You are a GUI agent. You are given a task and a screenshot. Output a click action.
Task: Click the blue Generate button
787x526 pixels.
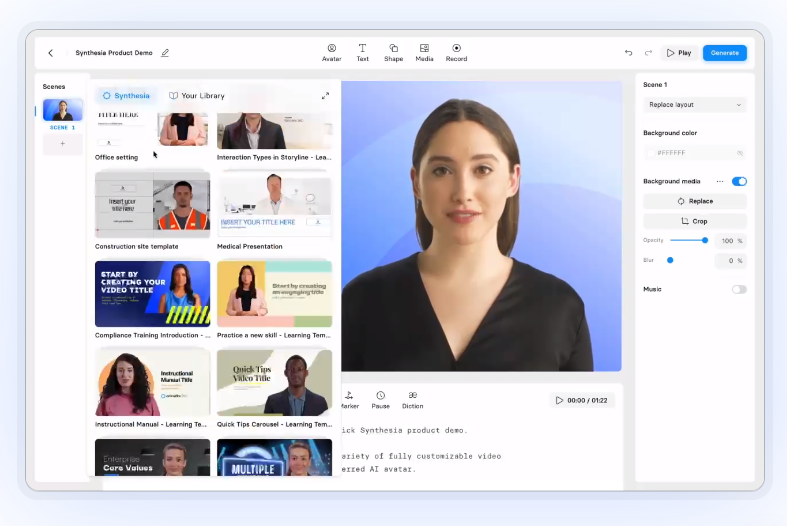[x=724, y=53]
